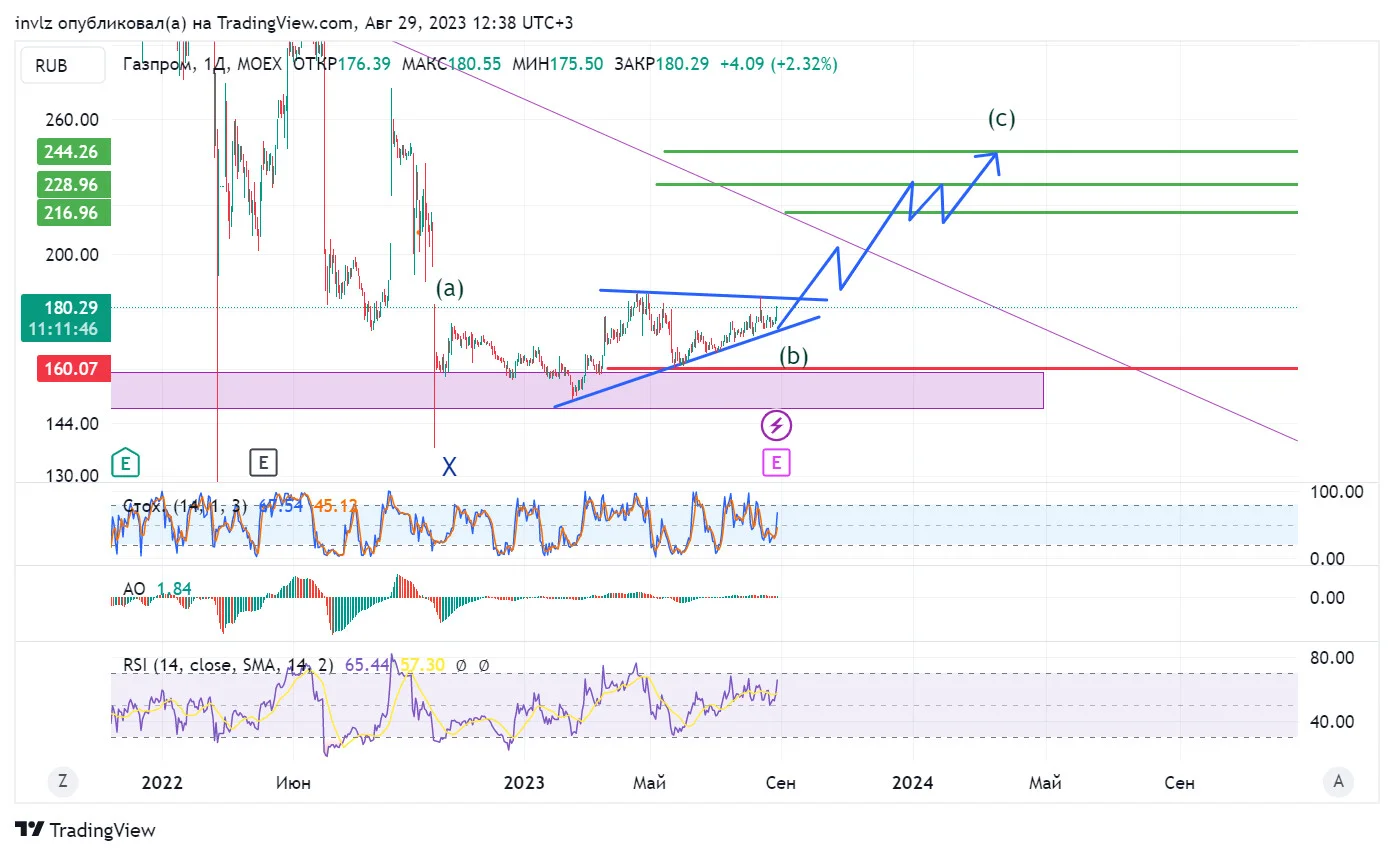Click the (b) wave label
This screenshot has height=856, width=1394.
(x=794, y=355)
